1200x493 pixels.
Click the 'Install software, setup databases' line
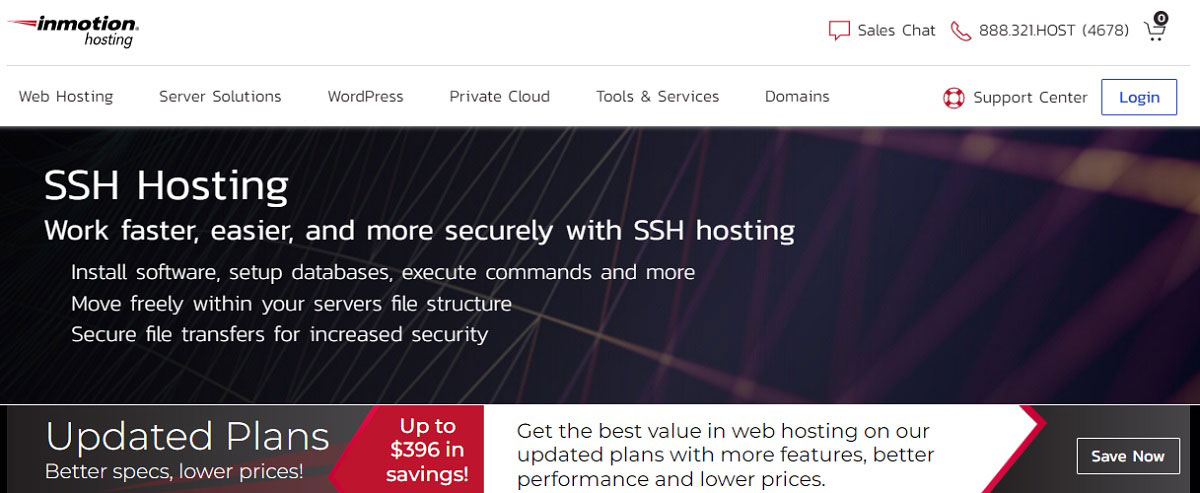[383, 272]
